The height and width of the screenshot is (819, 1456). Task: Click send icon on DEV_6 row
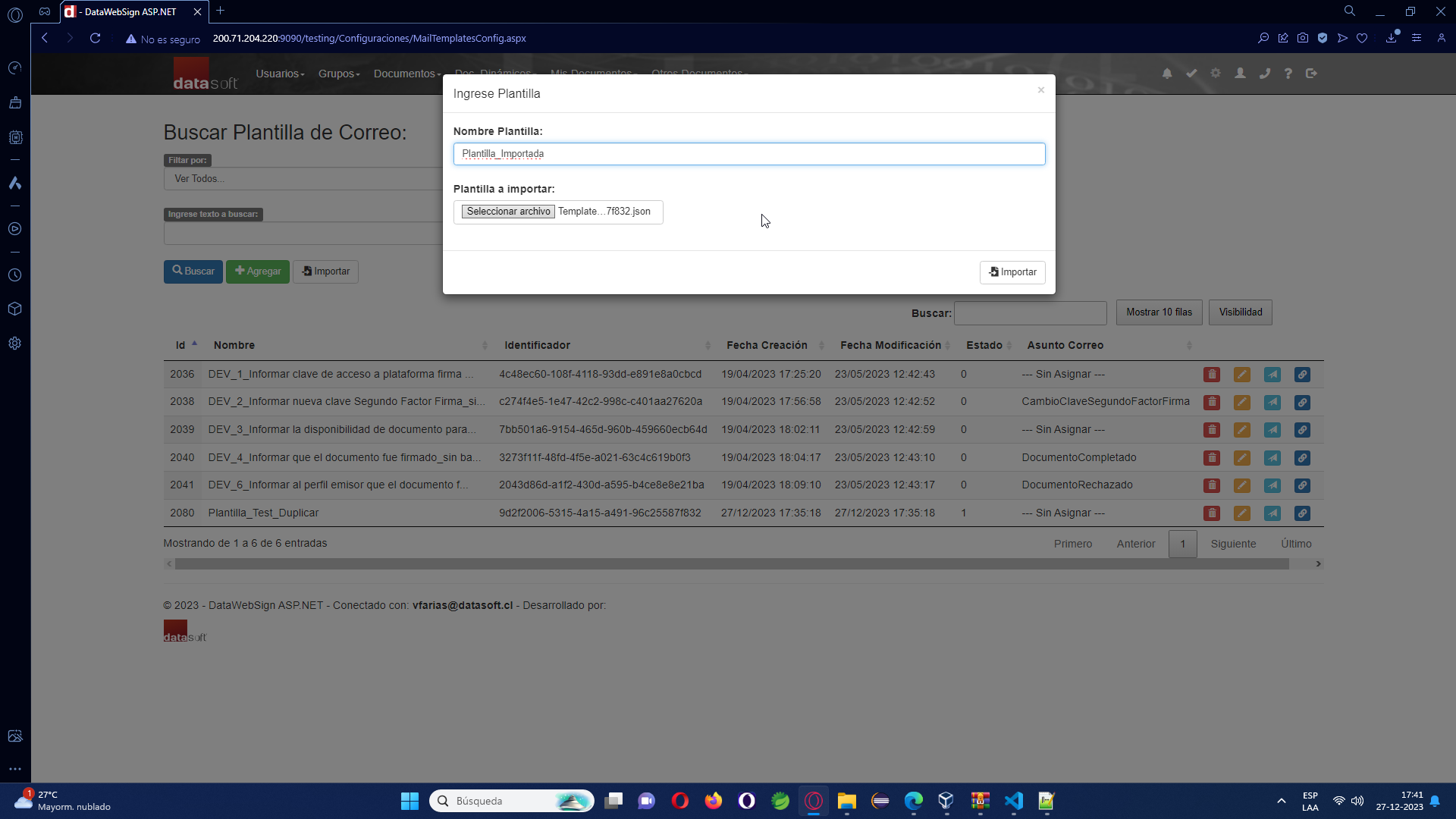[1272, 485]
